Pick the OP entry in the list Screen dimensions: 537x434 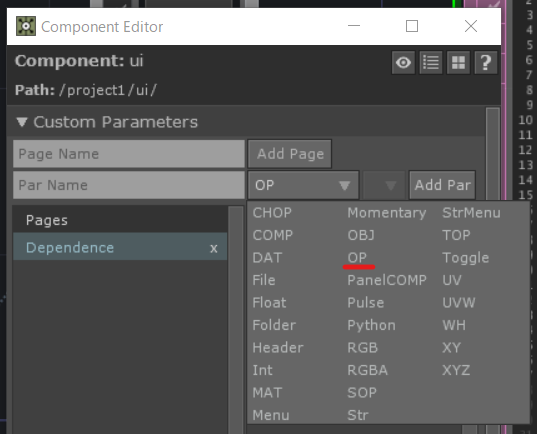(357, 258)
